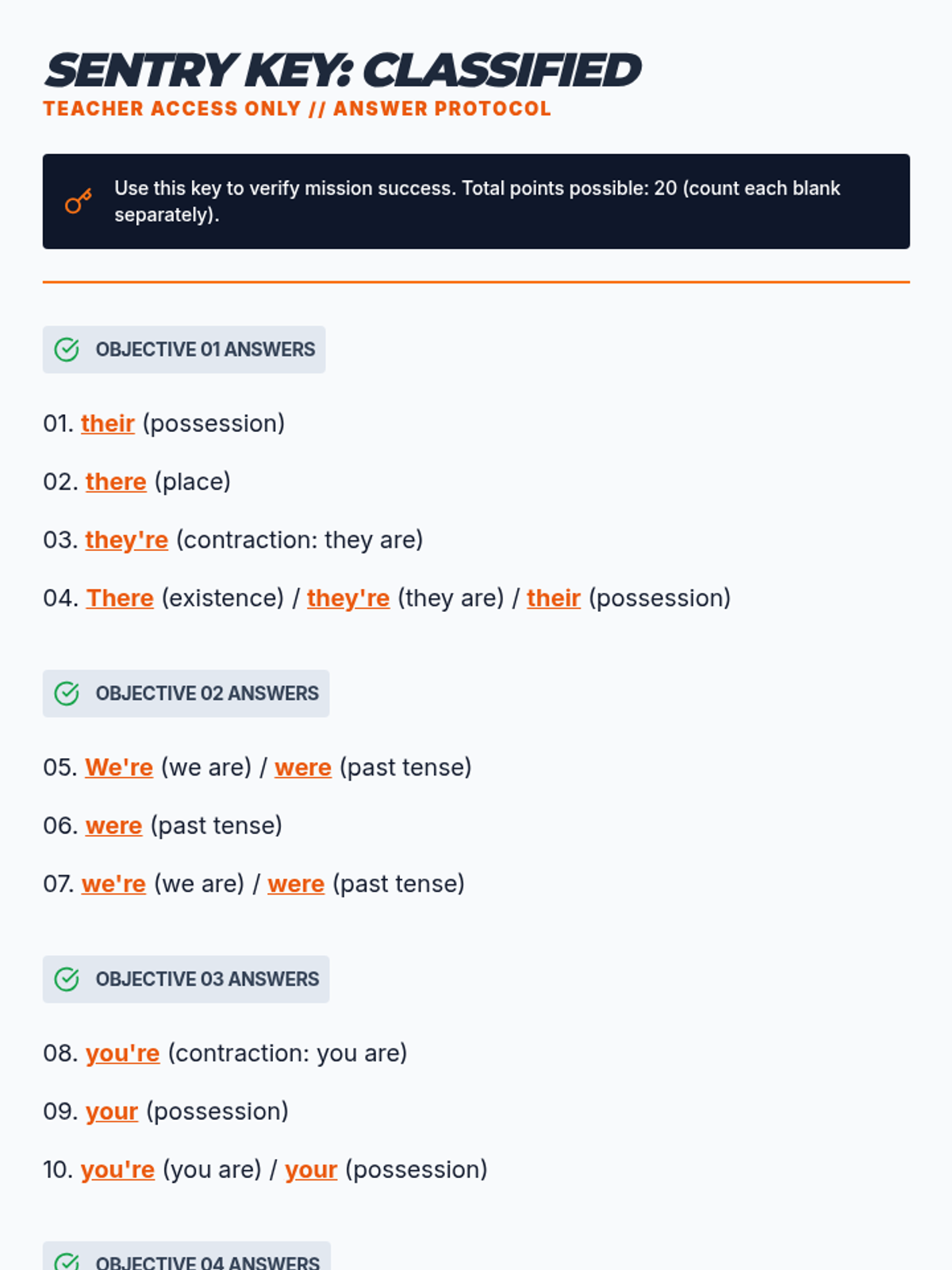Click the underlined "your" in answer 09

point(112,1111)
